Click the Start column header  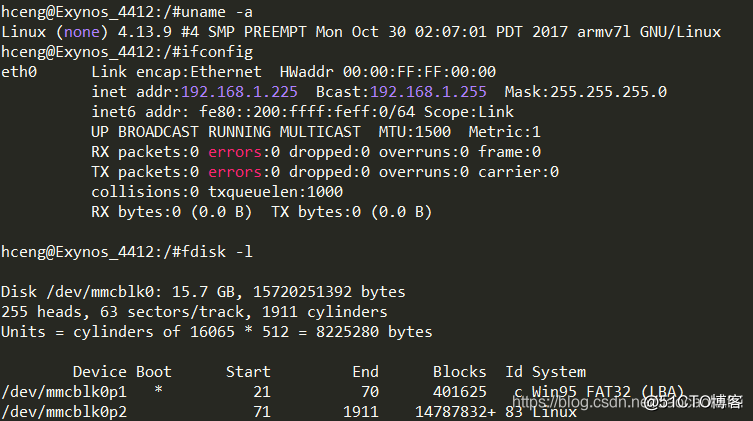(x=248, y=372)
